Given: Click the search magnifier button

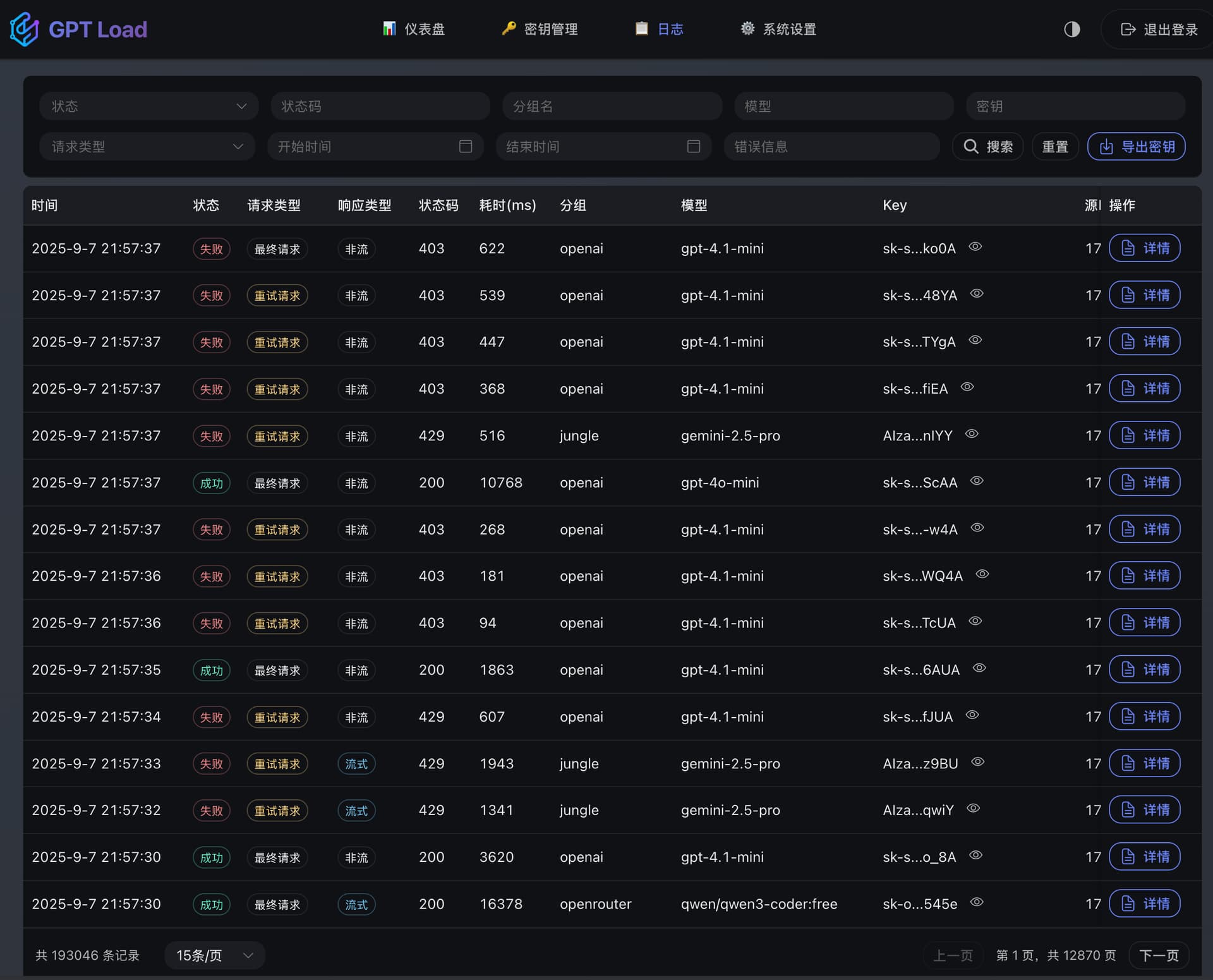Looking at the screenshot, I should (x=988, y=147).
